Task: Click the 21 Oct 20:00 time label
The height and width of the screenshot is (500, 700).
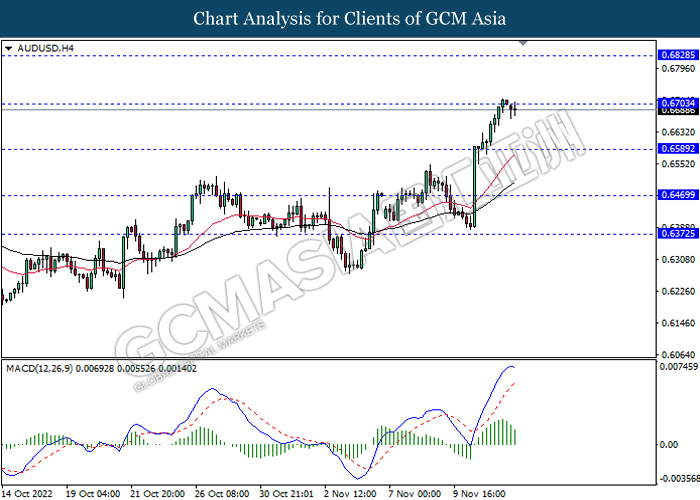Action: [157, 494]
